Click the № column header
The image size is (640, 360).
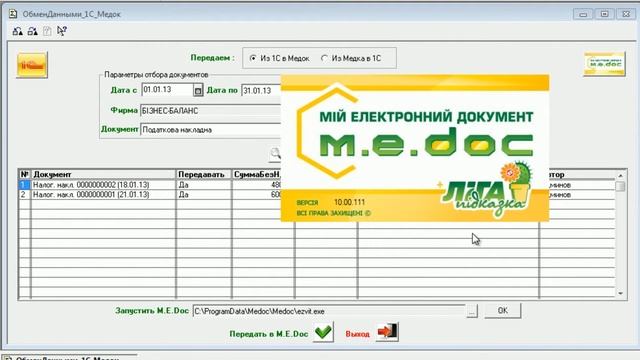pyautogui.click(x=25, y=174)
